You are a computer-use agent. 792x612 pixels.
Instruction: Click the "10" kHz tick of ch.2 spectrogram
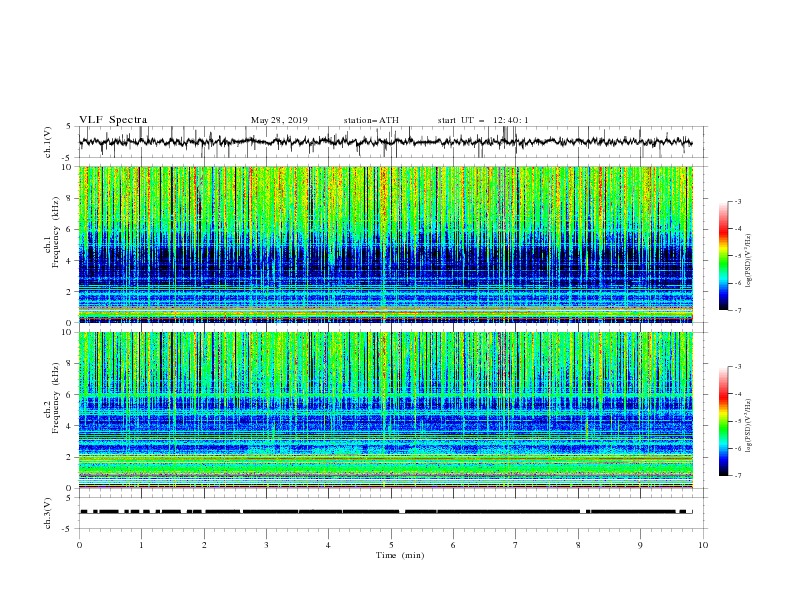69,332
